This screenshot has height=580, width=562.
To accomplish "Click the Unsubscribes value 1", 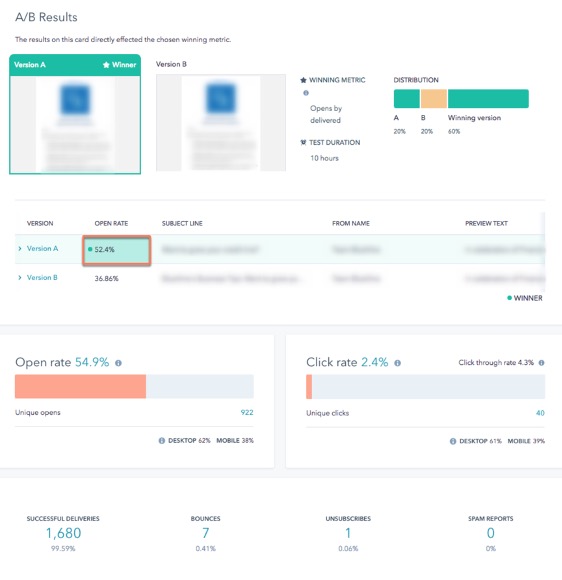I will click(x=348, y=533).
